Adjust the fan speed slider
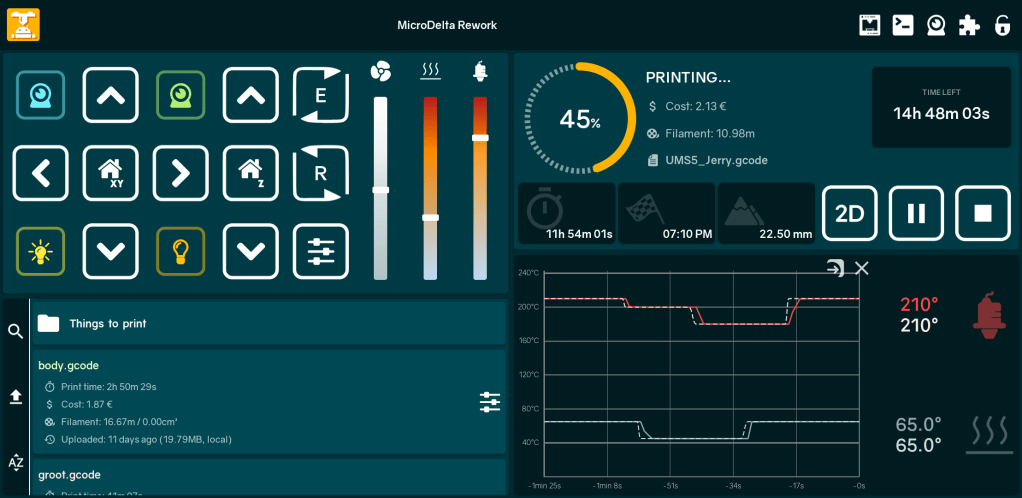1022x498 pixels. click(380, 189)
